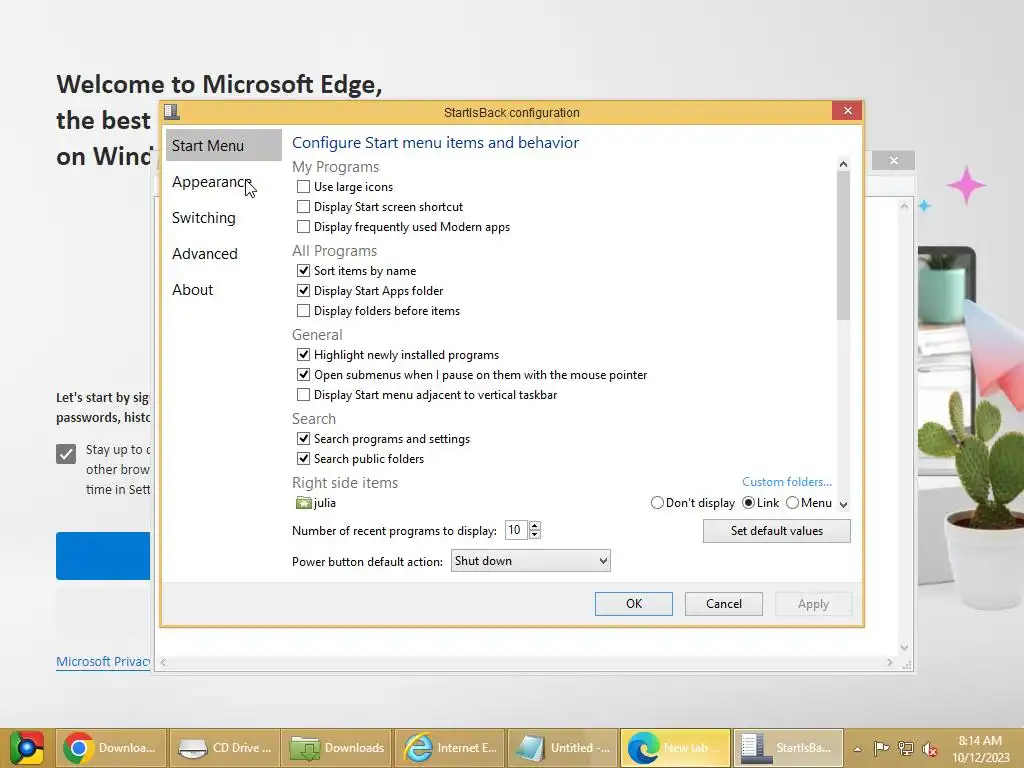The image size is (1024, 768).
Task: Open the CD Drive taskbar item
Action: pyautogui.click(x=225, y=748)
